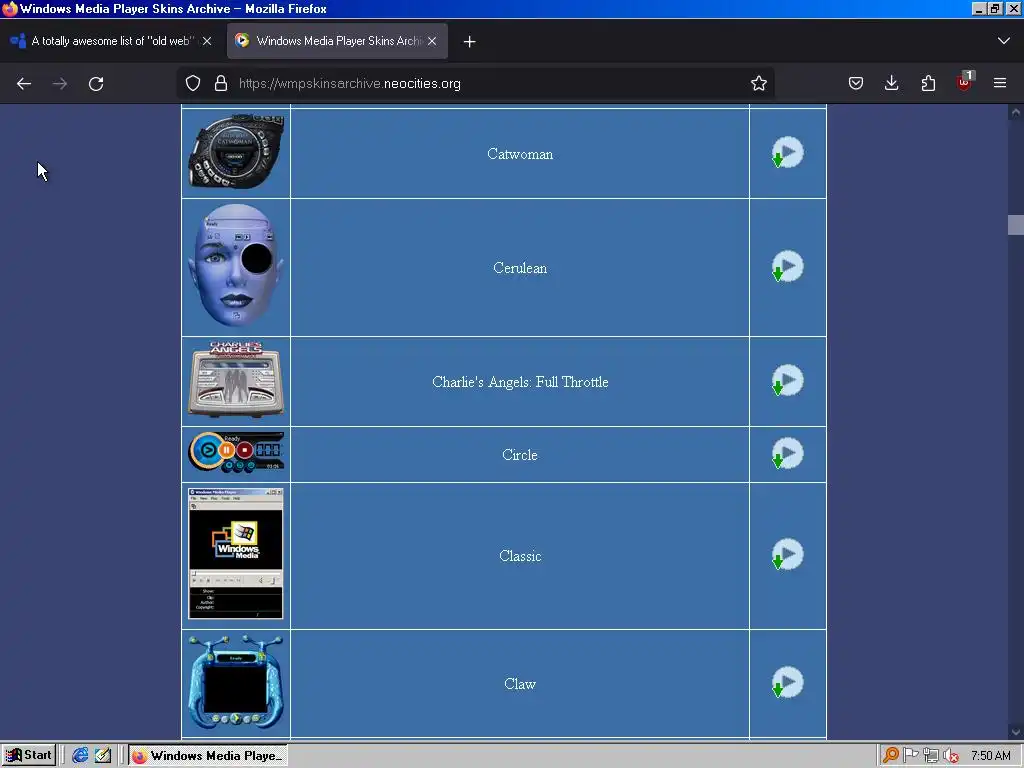Open a new browser tab
The height and width of the screenshot is (768, 1024).
469,41
